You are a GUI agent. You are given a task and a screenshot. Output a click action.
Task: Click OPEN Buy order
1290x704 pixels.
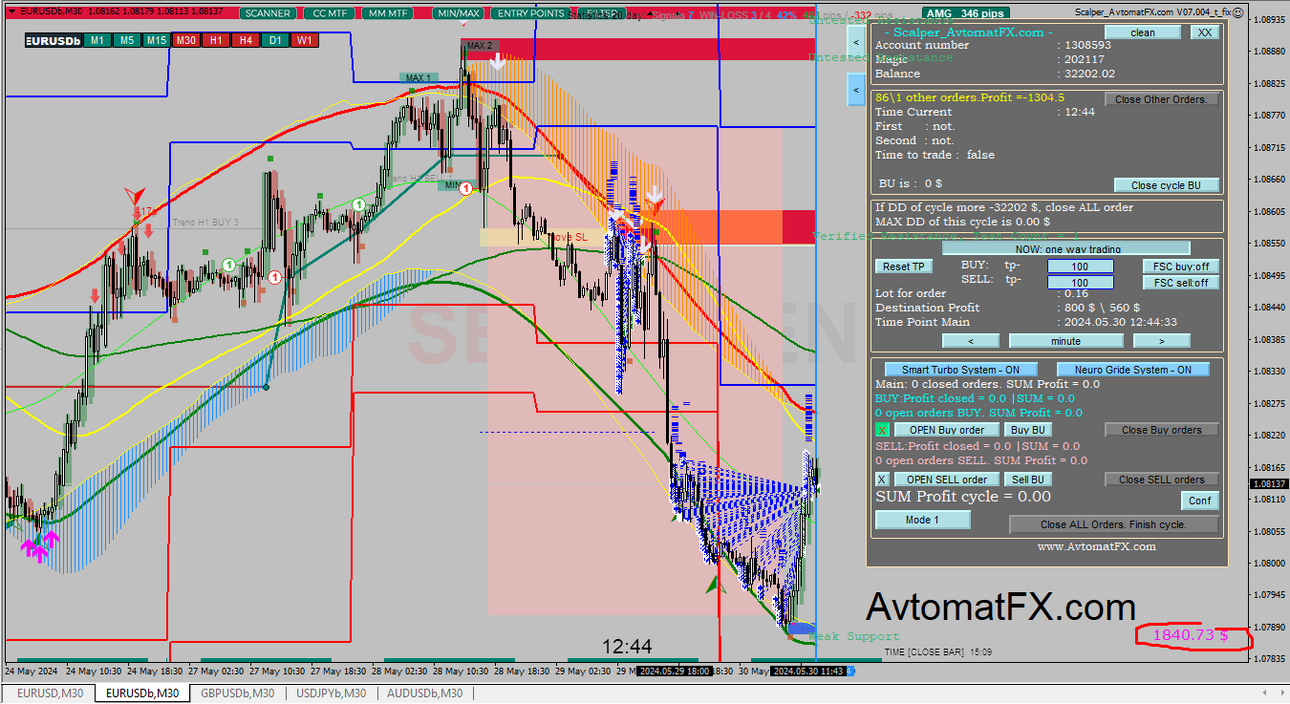click(x=946, y=430)
